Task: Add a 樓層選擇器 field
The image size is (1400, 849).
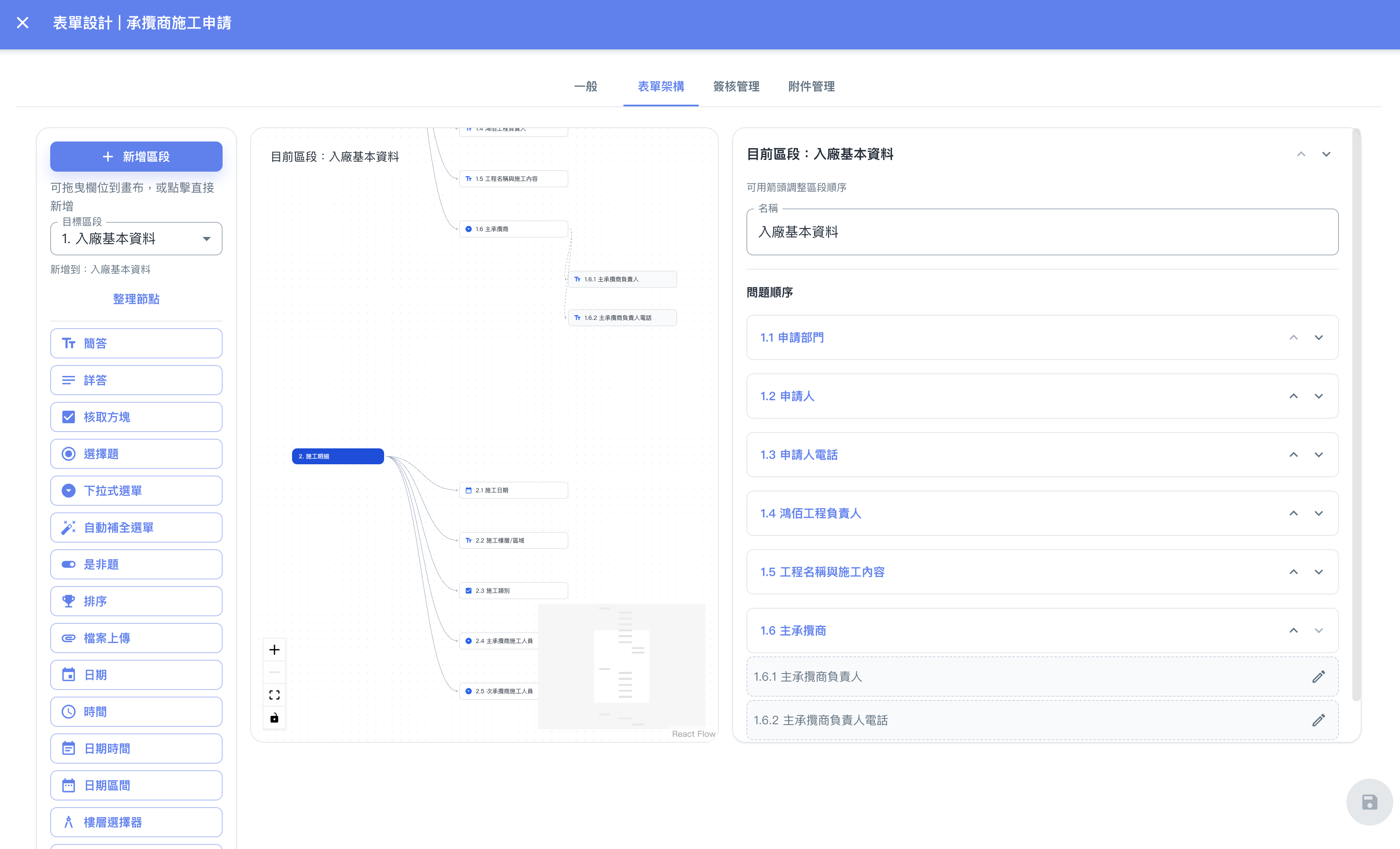Action: pos(136,822)
